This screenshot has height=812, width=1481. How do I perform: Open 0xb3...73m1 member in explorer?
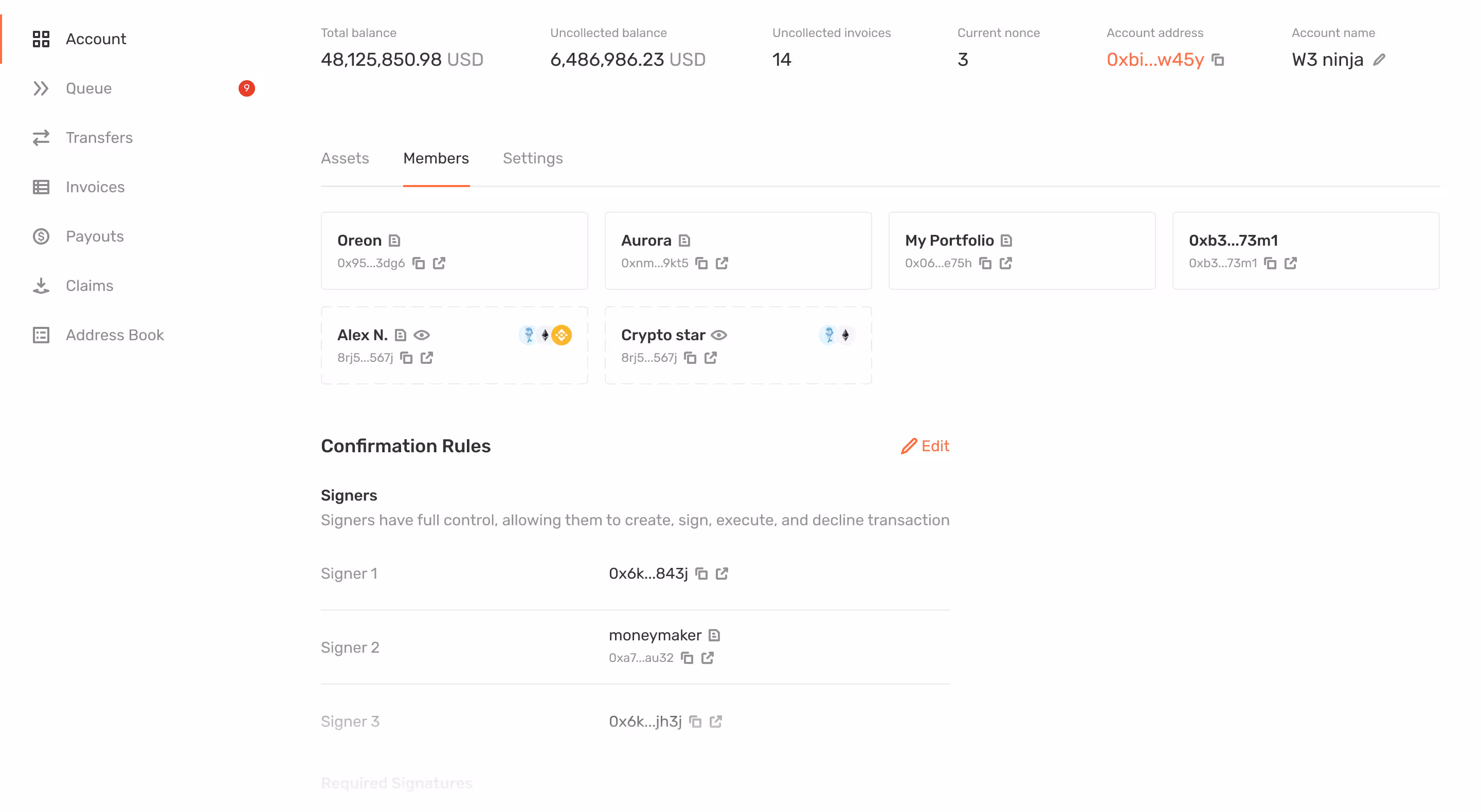point(1291,263)
